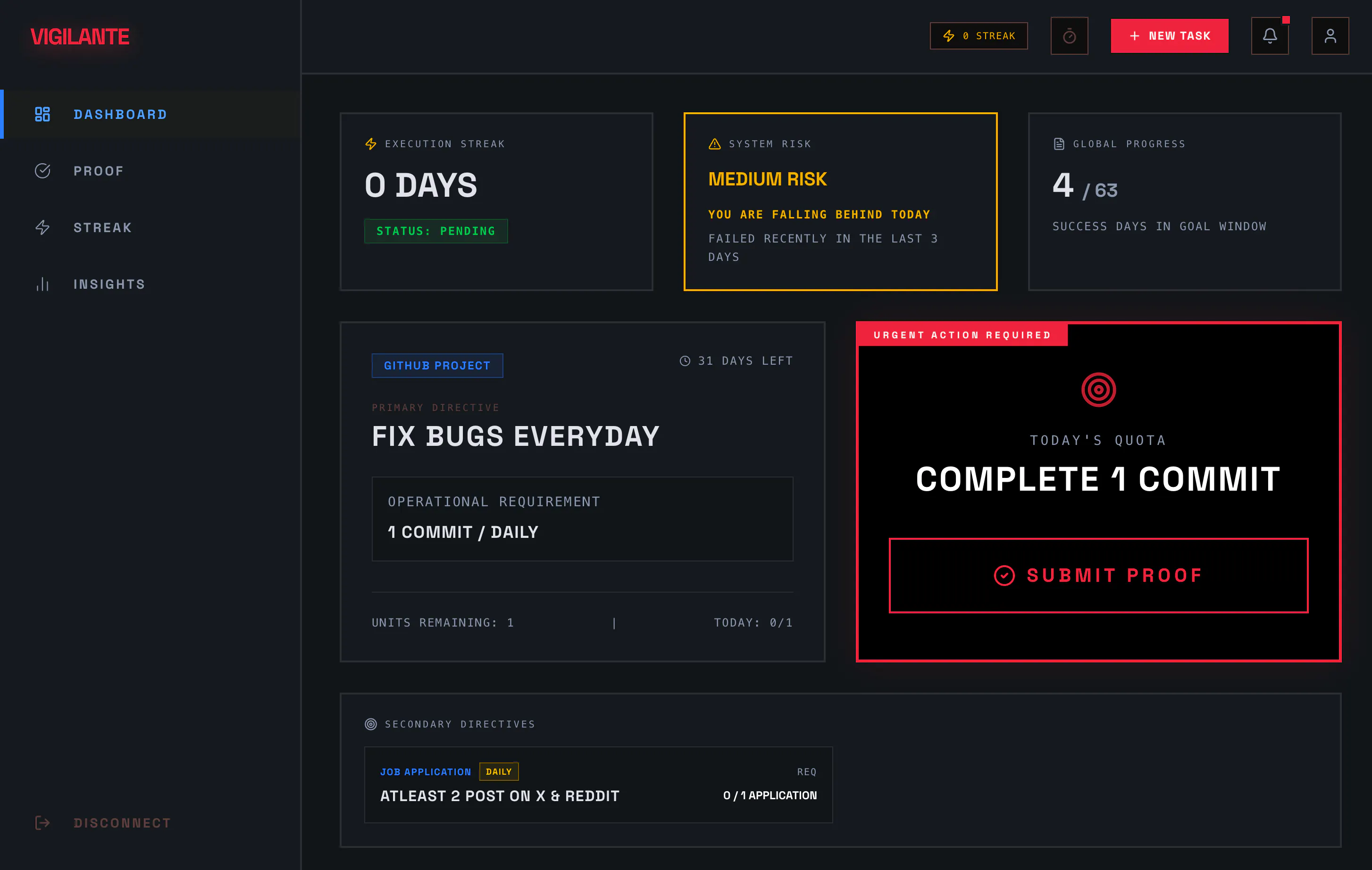Screen dimensions: 1372x870
Task: Navigate to Insights
Action: pyautogui.click(x=151, y=284)
